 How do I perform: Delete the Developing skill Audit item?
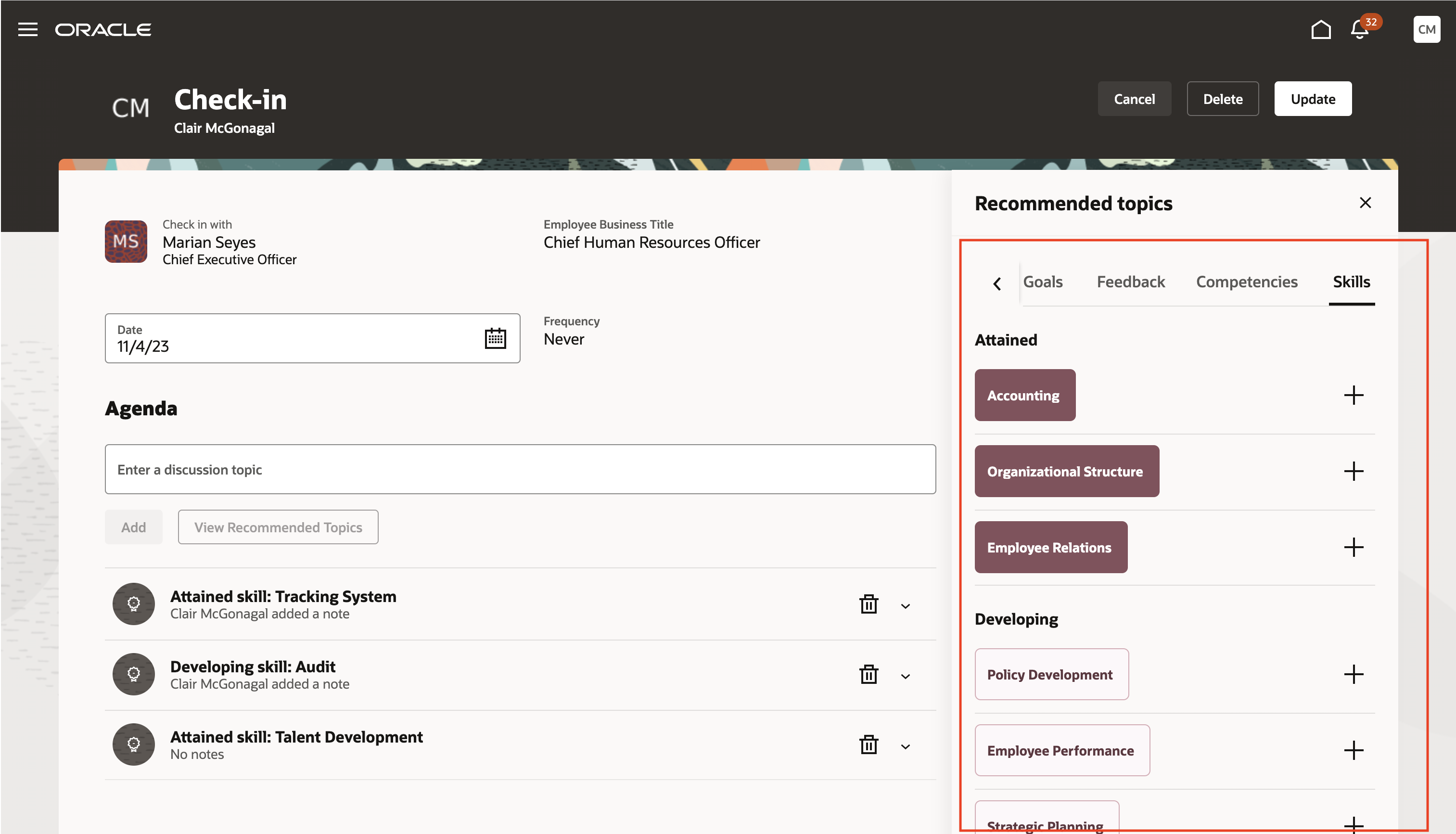pyautogui.click(x=868, y=674)
